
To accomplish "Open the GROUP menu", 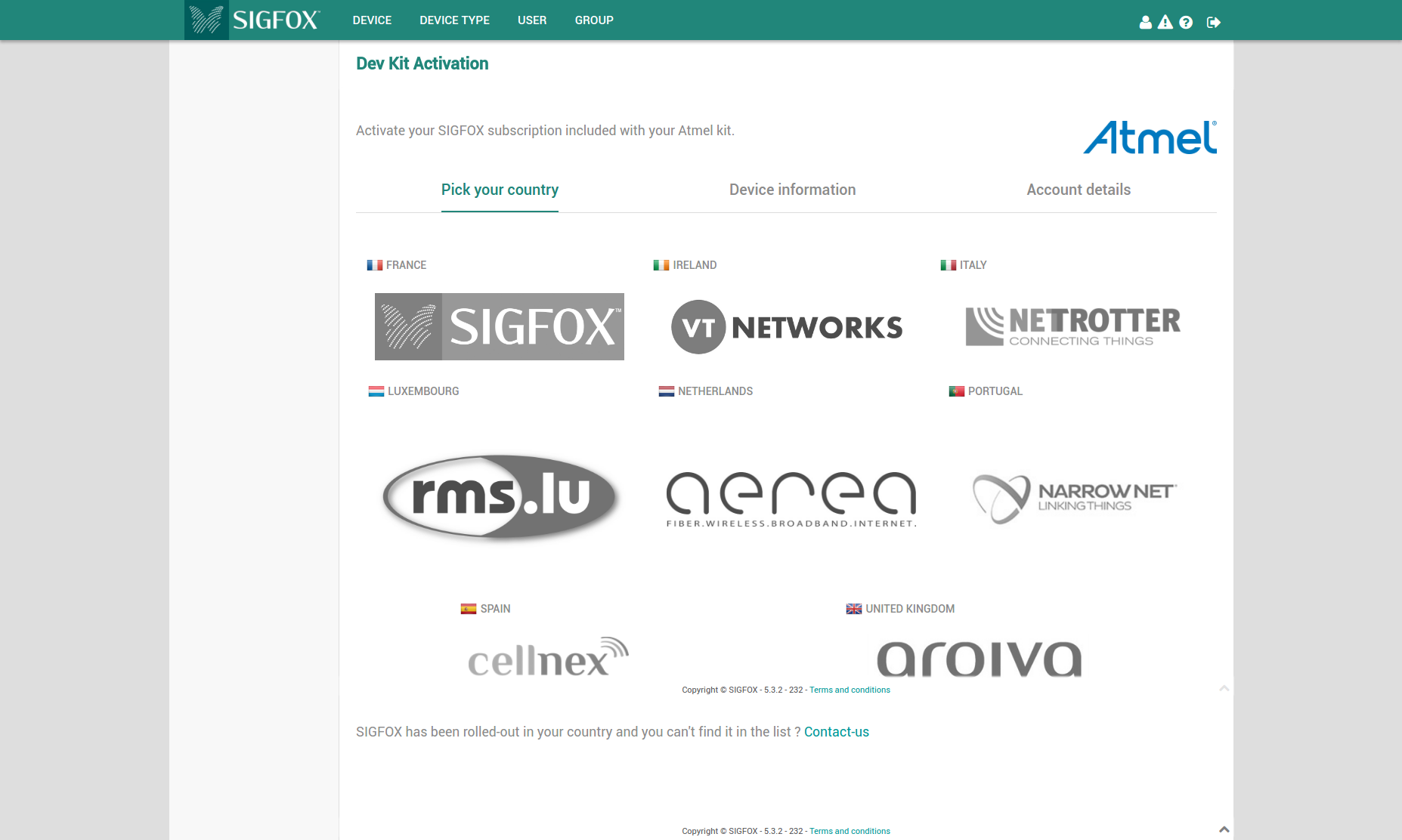I will [594, 20].
